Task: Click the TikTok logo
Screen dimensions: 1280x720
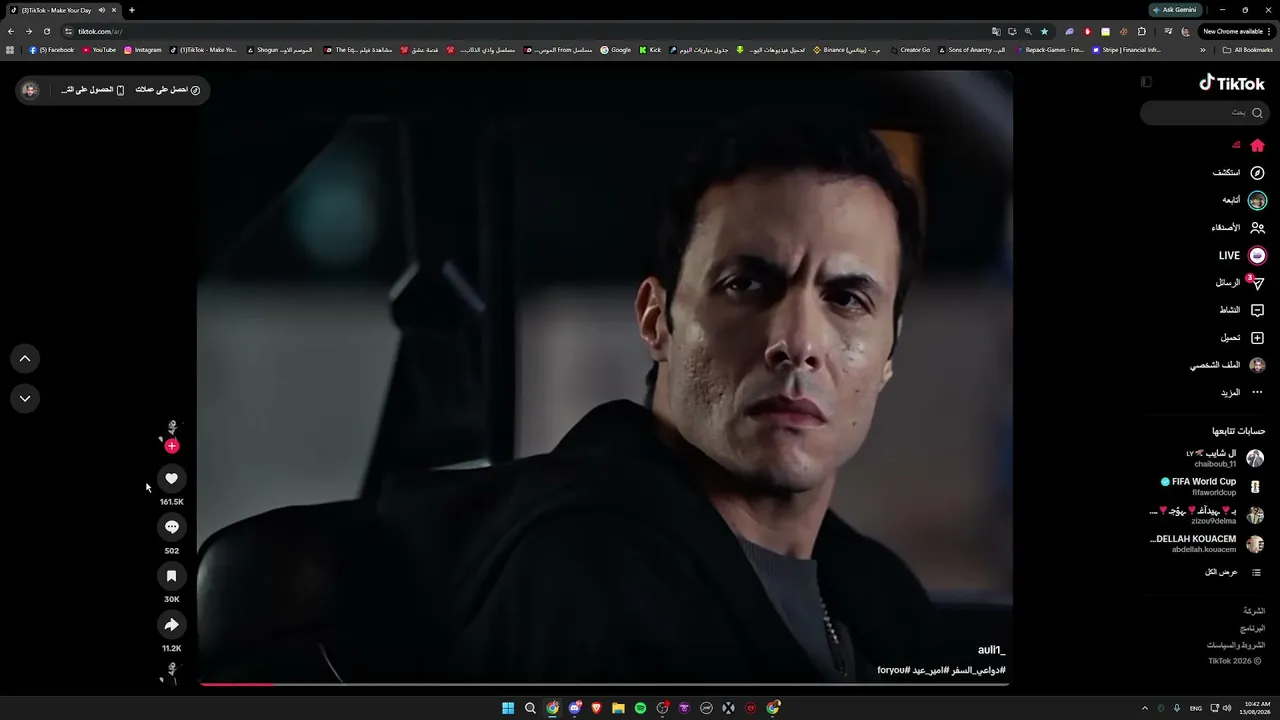Action: 1232,83
